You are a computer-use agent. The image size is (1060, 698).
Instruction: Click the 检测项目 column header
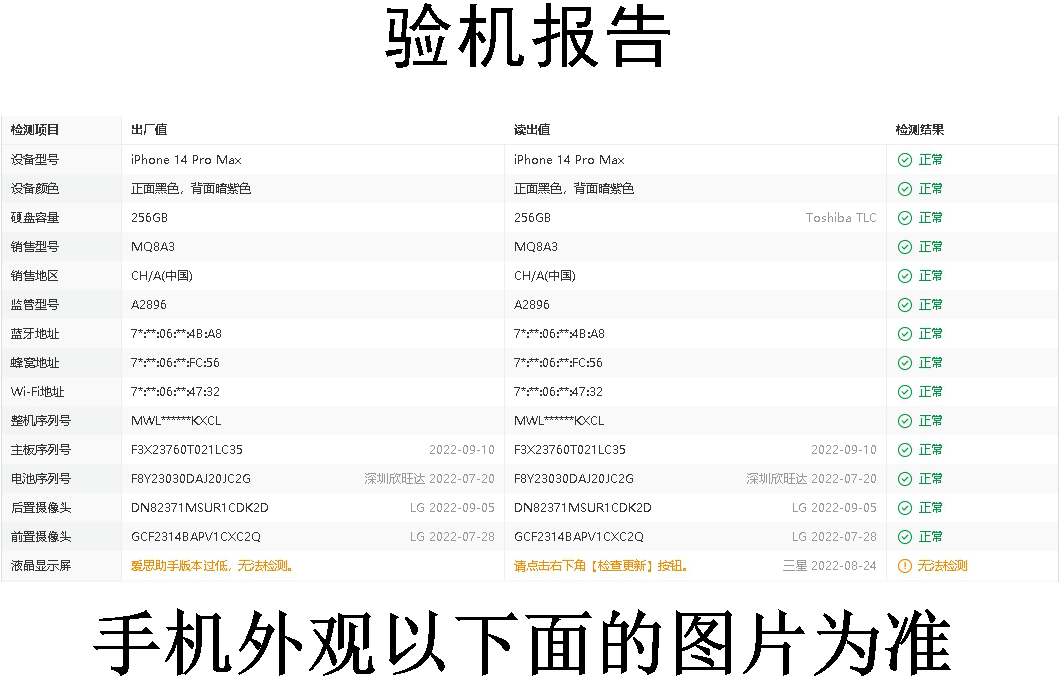[x=35, y=130]
